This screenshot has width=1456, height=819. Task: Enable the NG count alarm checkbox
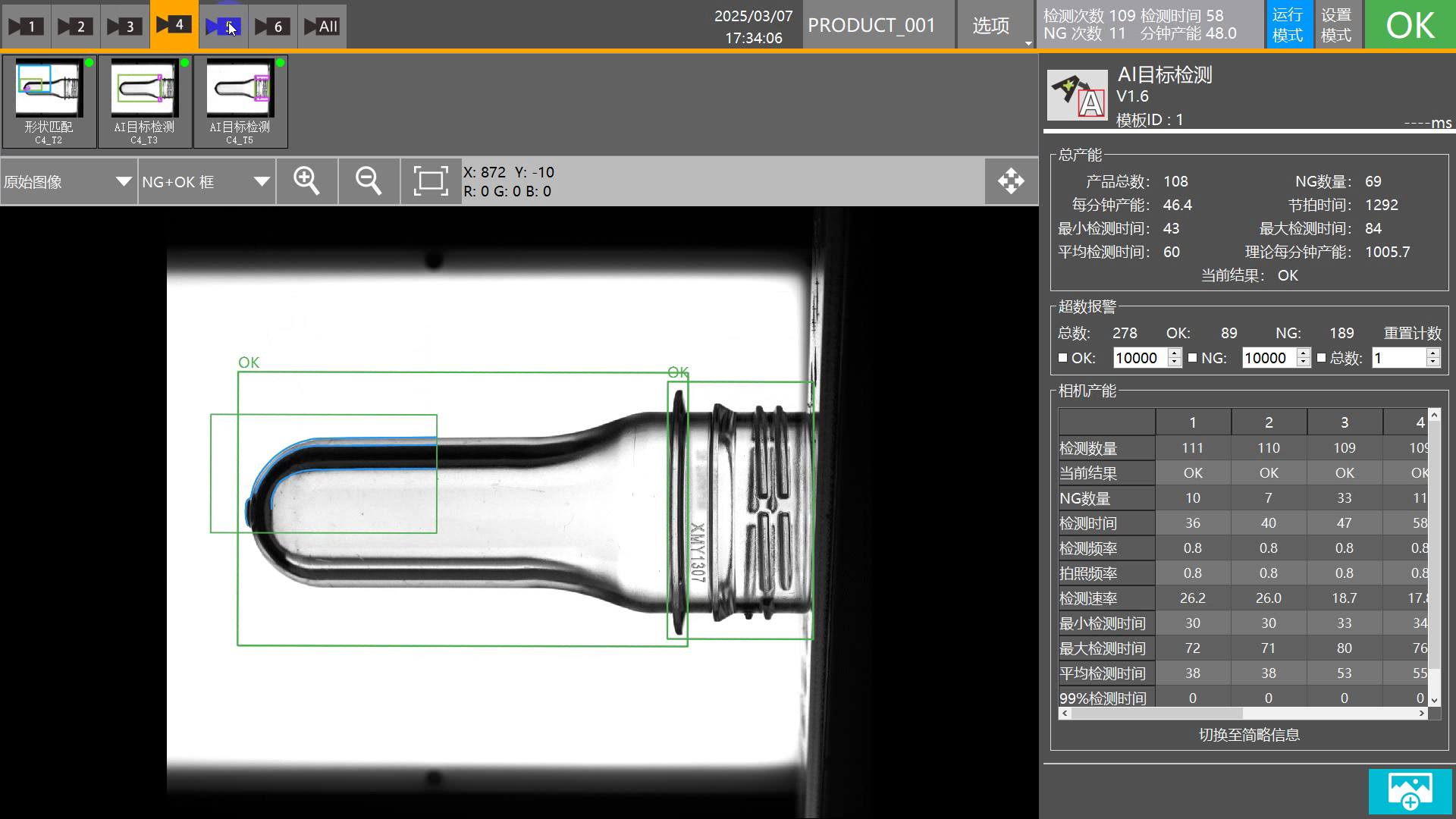click(x=1193, y=358)
